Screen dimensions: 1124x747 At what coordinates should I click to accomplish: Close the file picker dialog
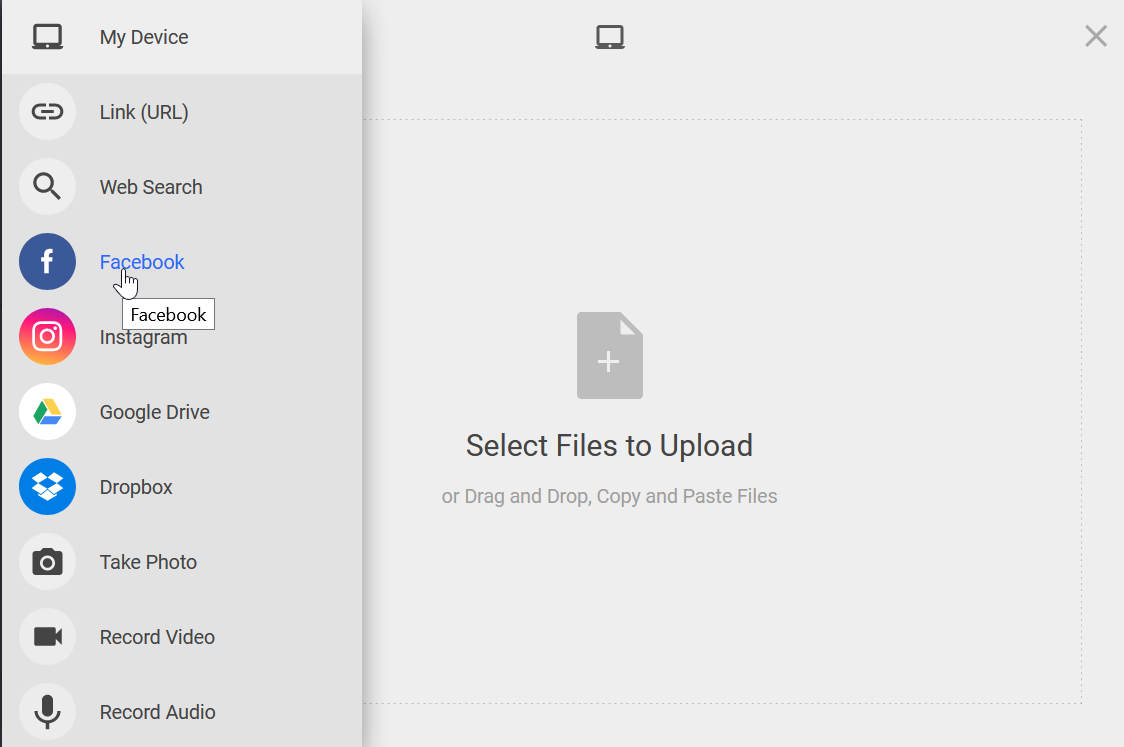point(1096,36)
